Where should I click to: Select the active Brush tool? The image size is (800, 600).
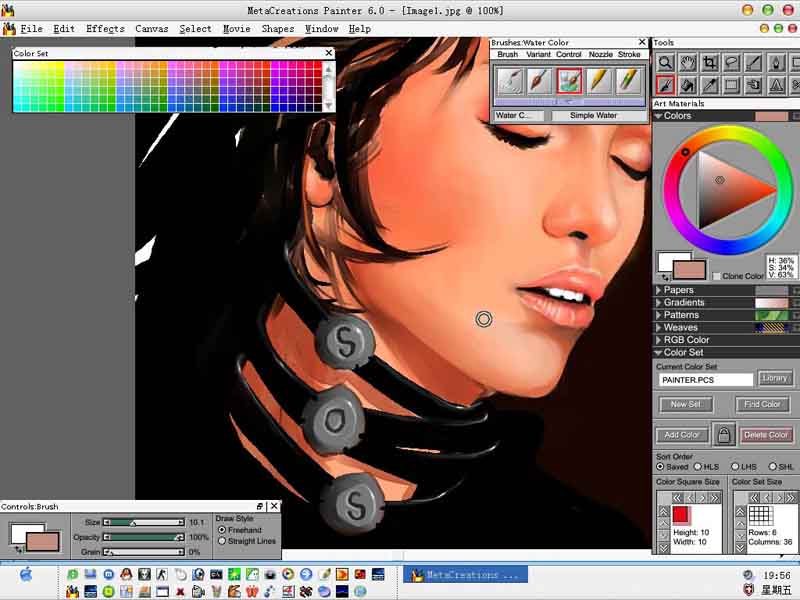coord(665,85)
